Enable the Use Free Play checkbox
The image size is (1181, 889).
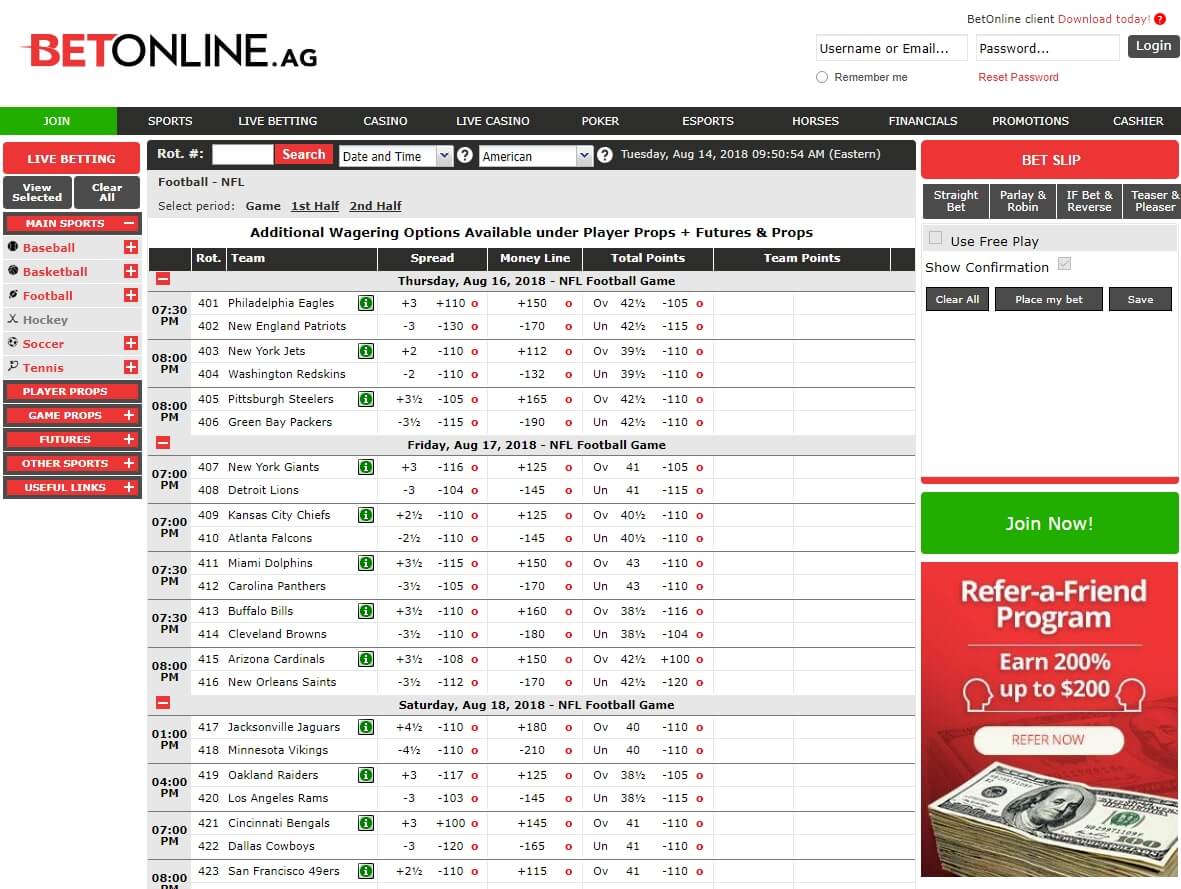[x=936, y=238]
